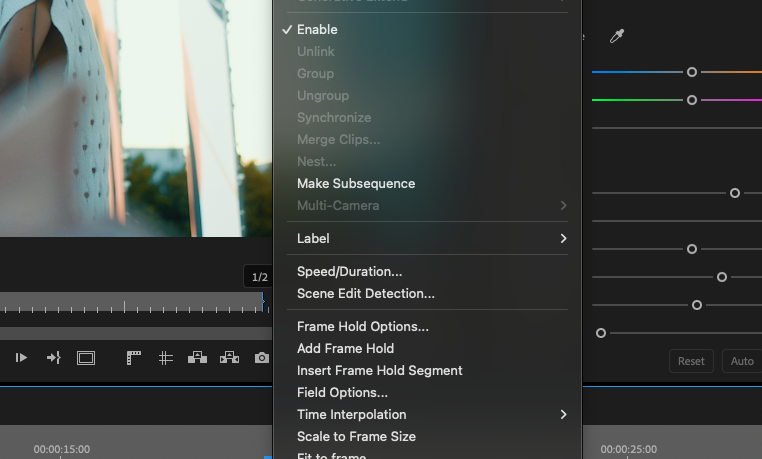Click the Extract button in monitor controls
This screenshot has width=762, height=459.
tap(230, 358)
